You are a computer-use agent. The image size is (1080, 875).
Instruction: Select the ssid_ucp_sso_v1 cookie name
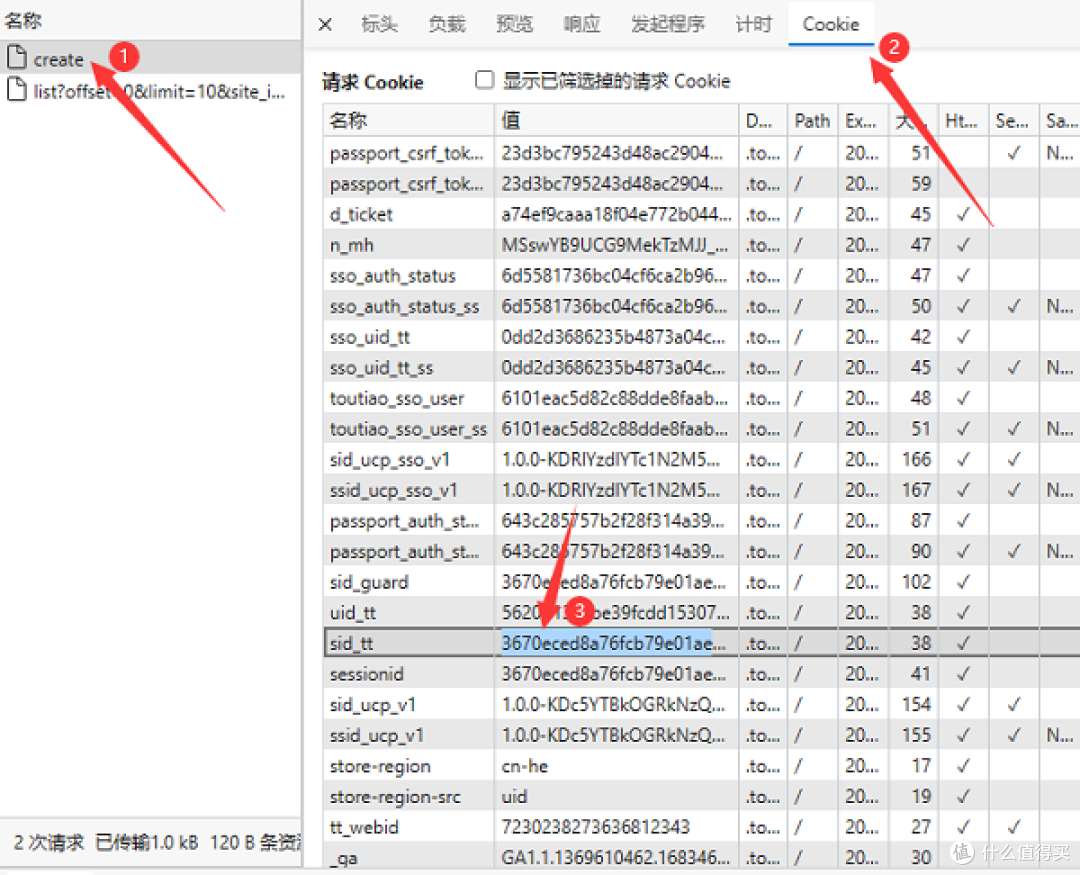pos(393,491)
